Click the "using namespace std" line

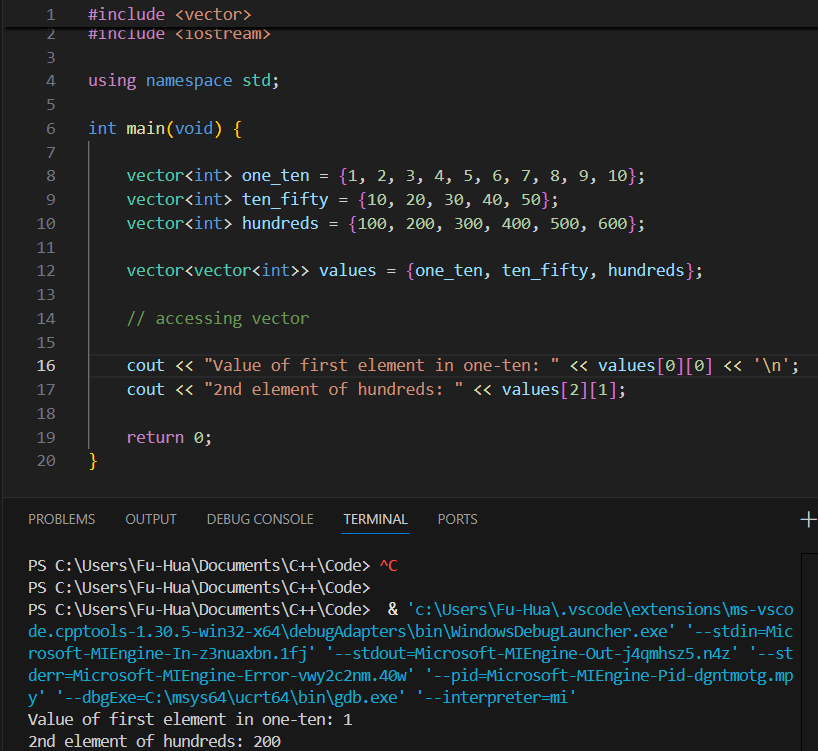183,80
